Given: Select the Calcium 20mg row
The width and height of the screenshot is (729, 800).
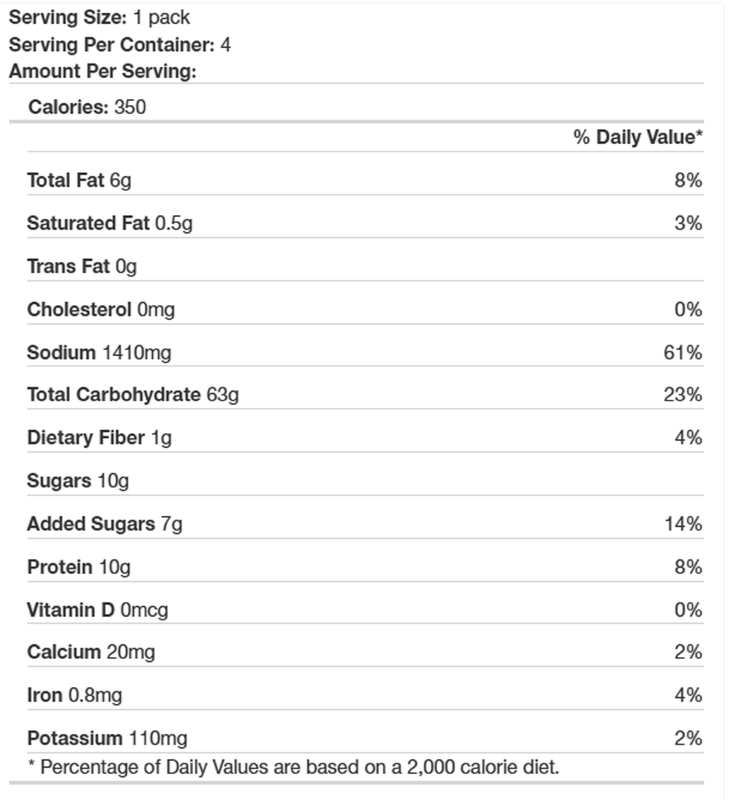Looking at the screenshot, I should pos(365,653).
